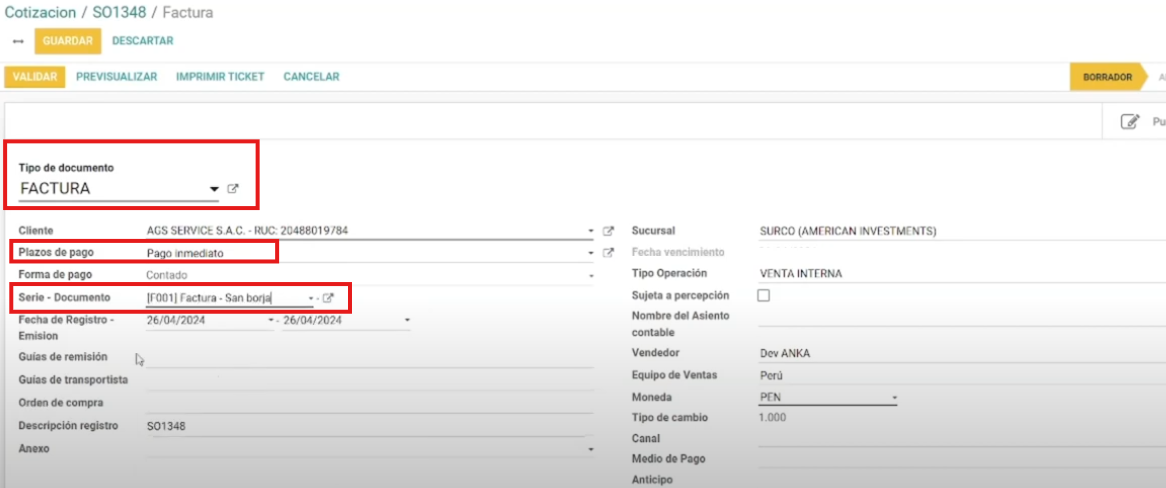The image size is (1166, 488).
Task: Open external link beside Tipo de documento
Action: coord(233,189)
